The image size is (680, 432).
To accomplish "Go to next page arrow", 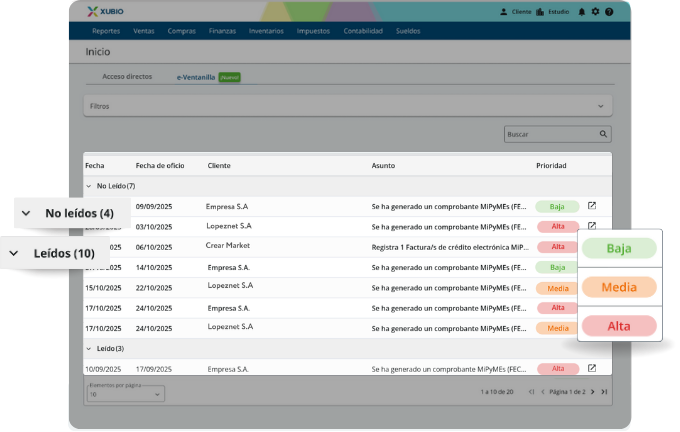I will click(592, 391).
